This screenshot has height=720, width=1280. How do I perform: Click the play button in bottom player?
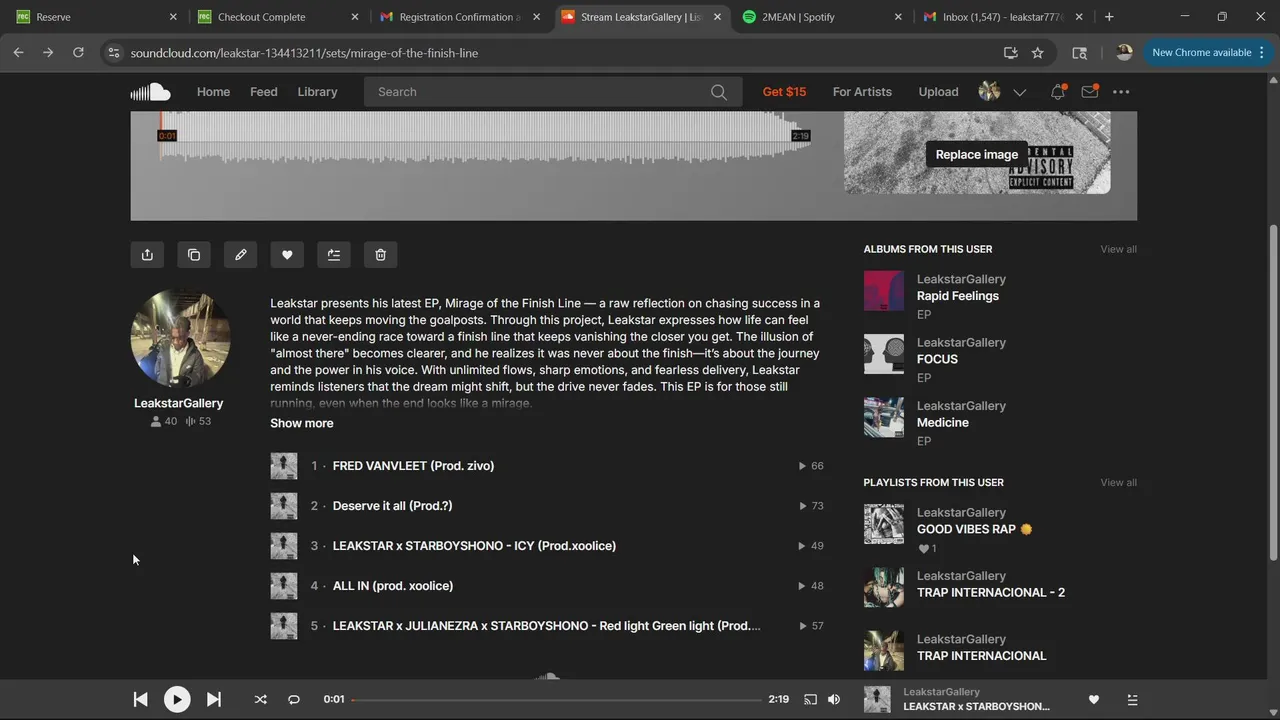(177, 699)
